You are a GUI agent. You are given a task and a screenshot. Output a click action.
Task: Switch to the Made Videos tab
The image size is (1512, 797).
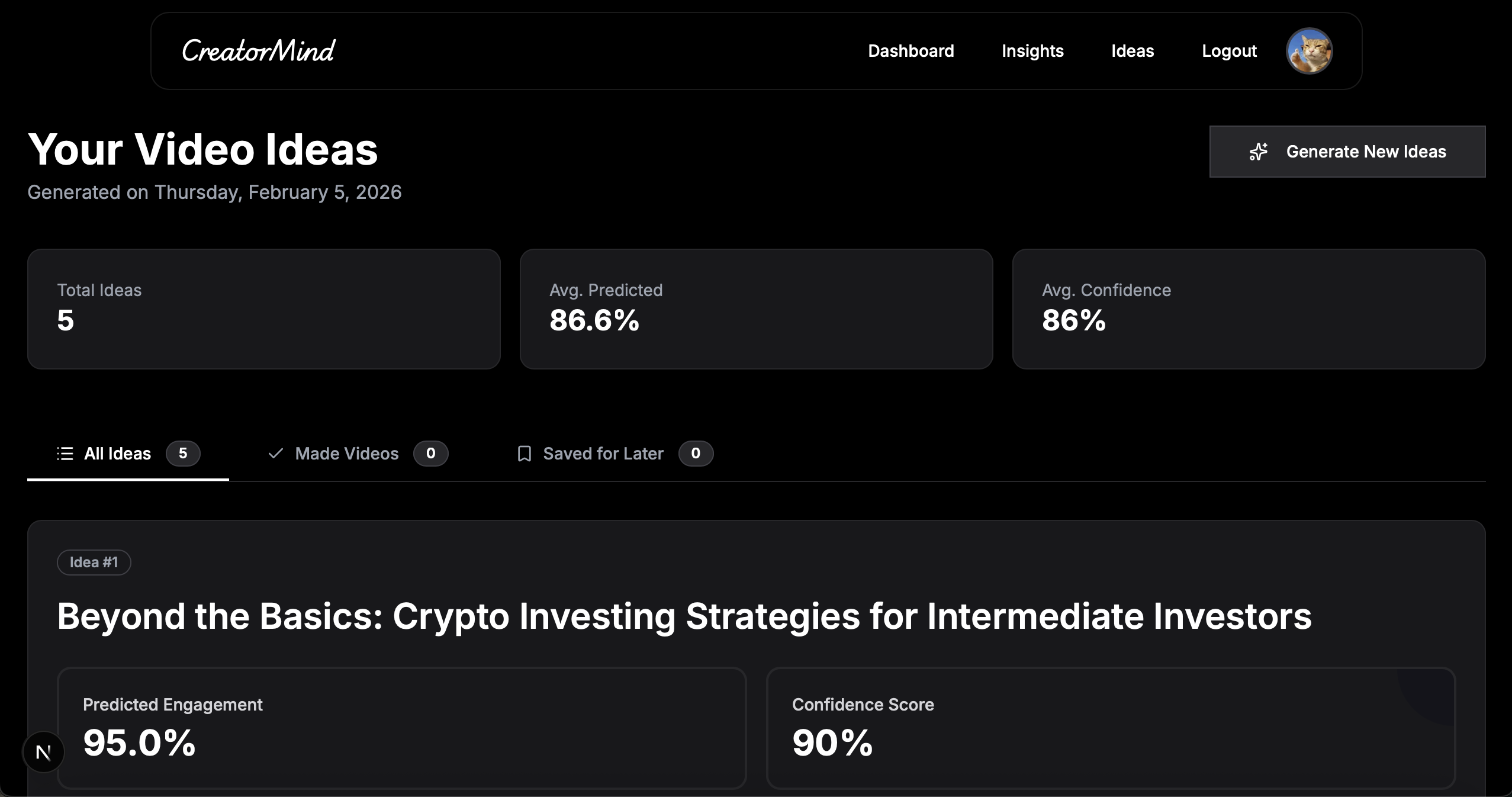347,454
